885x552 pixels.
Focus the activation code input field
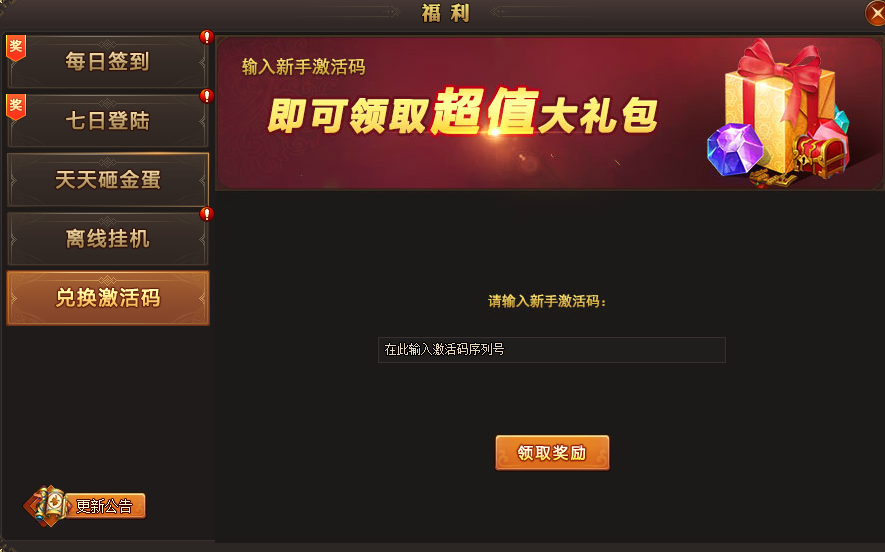click(x=551, y=350)
